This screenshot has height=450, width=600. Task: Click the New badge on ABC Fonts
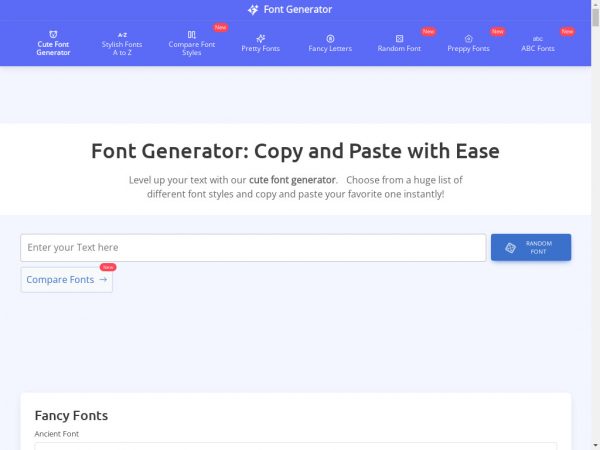pos(567,31)
